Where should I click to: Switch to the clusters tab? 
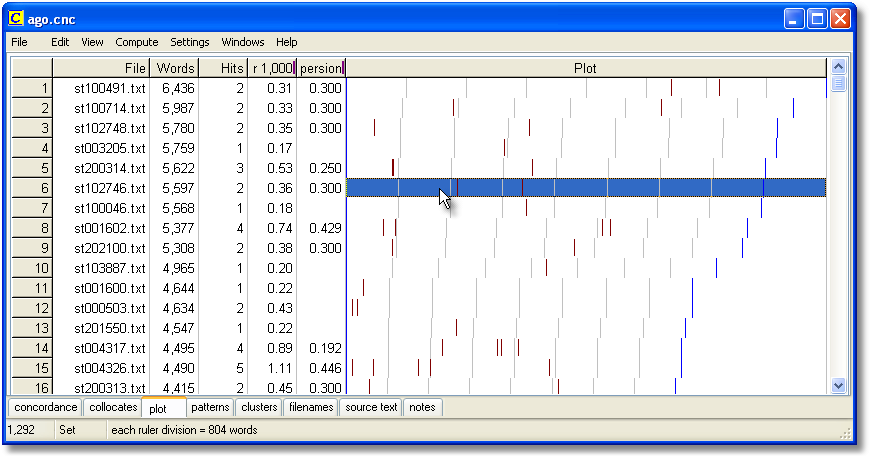click(x=259, y=407)
